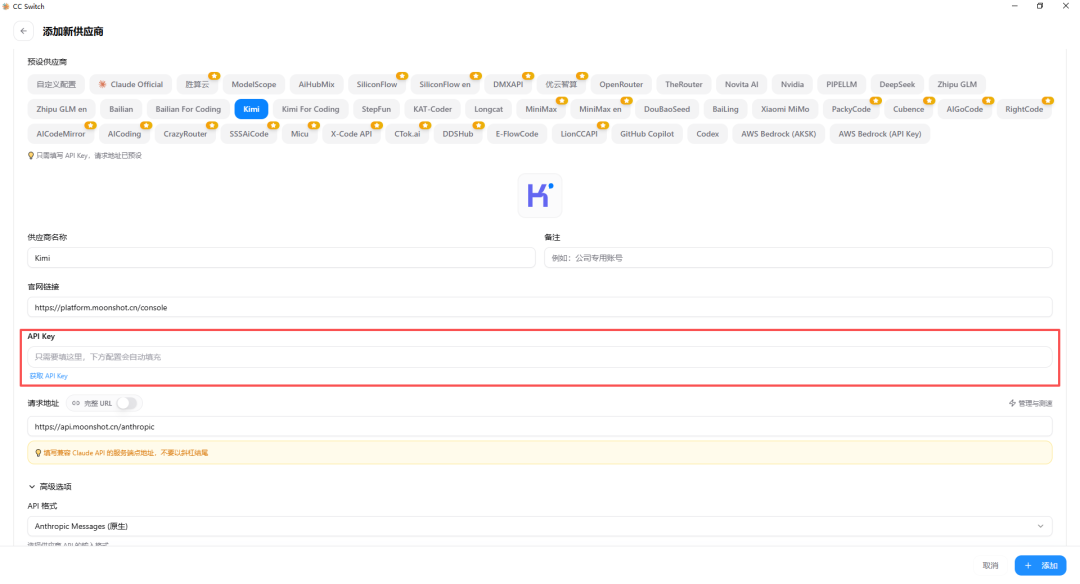Choose the Longcat preset
This screenshot has width=1080, height=584.
pos(488,109)
